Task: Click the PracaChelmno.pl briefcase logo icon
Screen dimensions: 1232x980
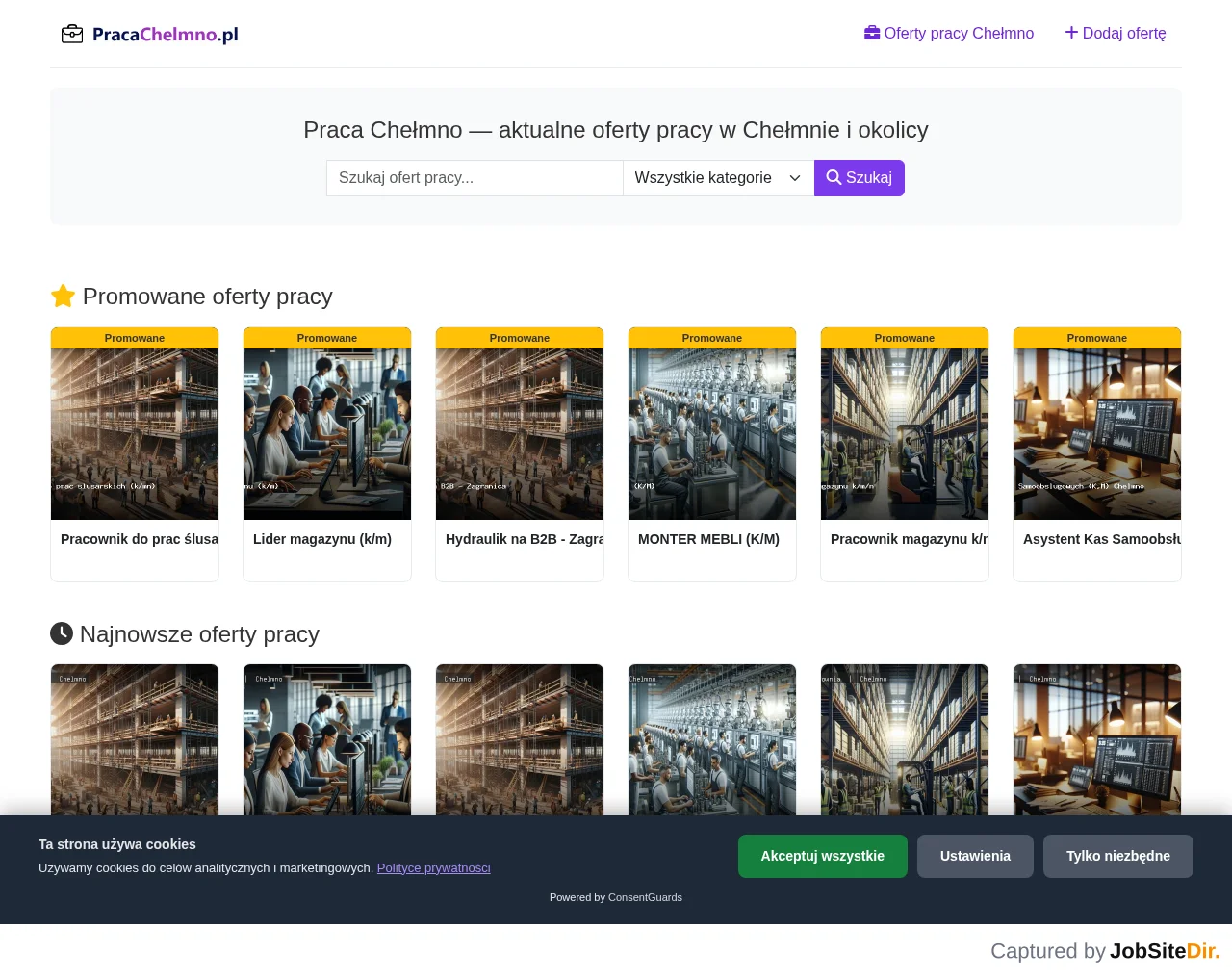Action: (72, 34)
